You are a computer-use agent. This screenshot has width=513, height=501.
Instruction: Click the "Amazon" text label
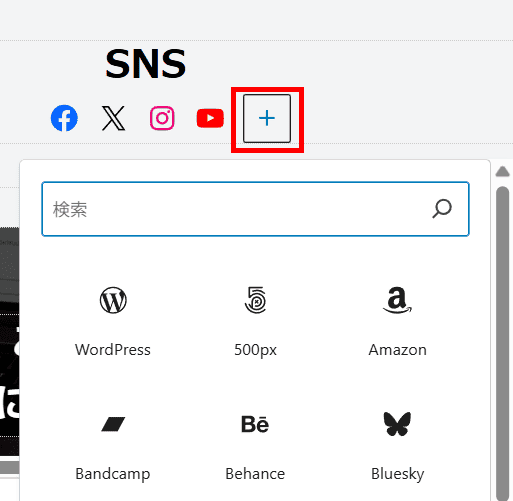(397, 350)
